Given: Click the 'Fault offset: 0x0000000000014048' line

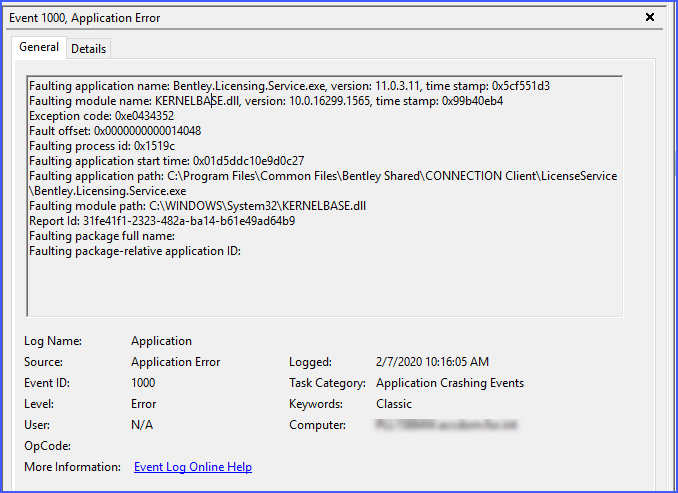Looking at the screenshot, I should point(115,131).
